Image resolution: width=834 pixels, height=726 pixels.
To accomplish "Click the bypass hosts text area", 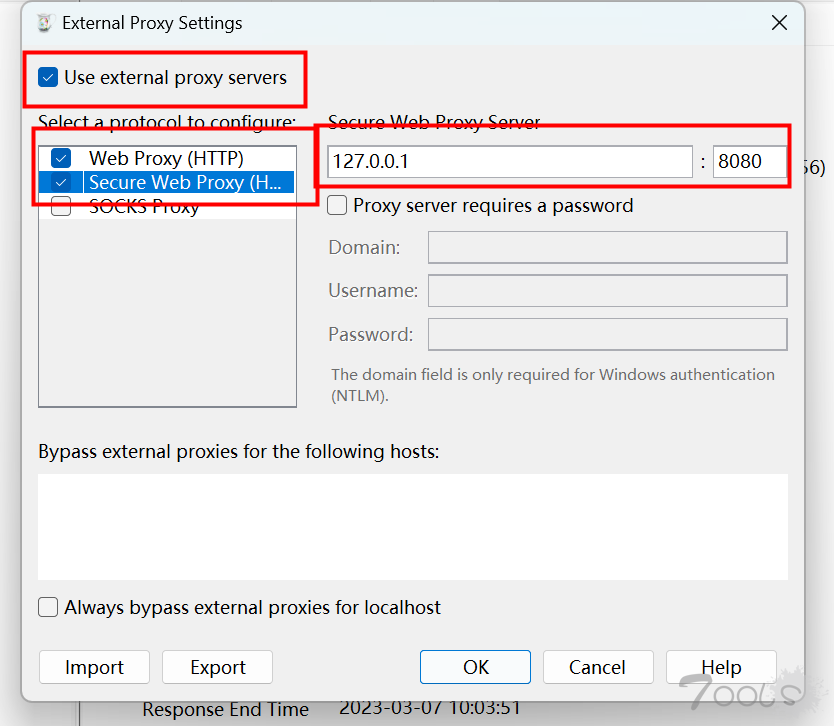I will pos(413,527).
